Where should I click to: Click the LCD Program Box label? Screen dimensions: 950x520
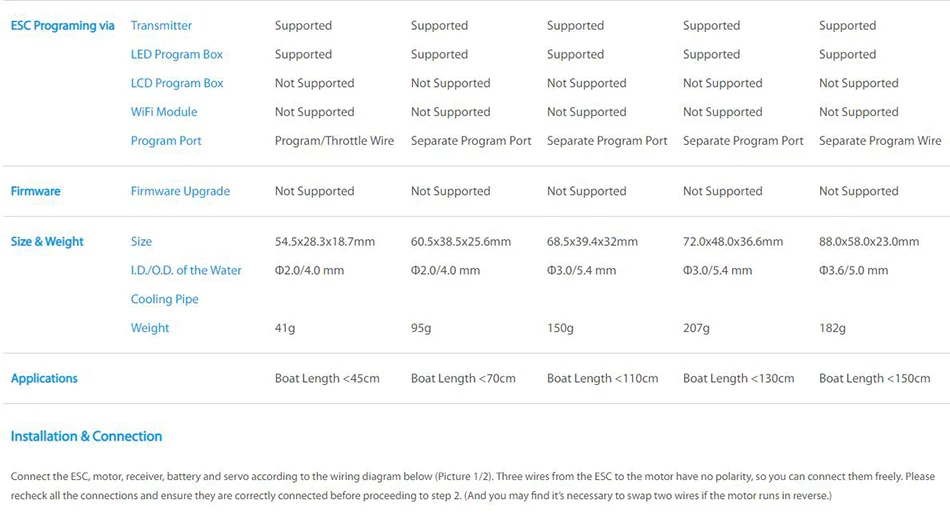tap(177, 83)
